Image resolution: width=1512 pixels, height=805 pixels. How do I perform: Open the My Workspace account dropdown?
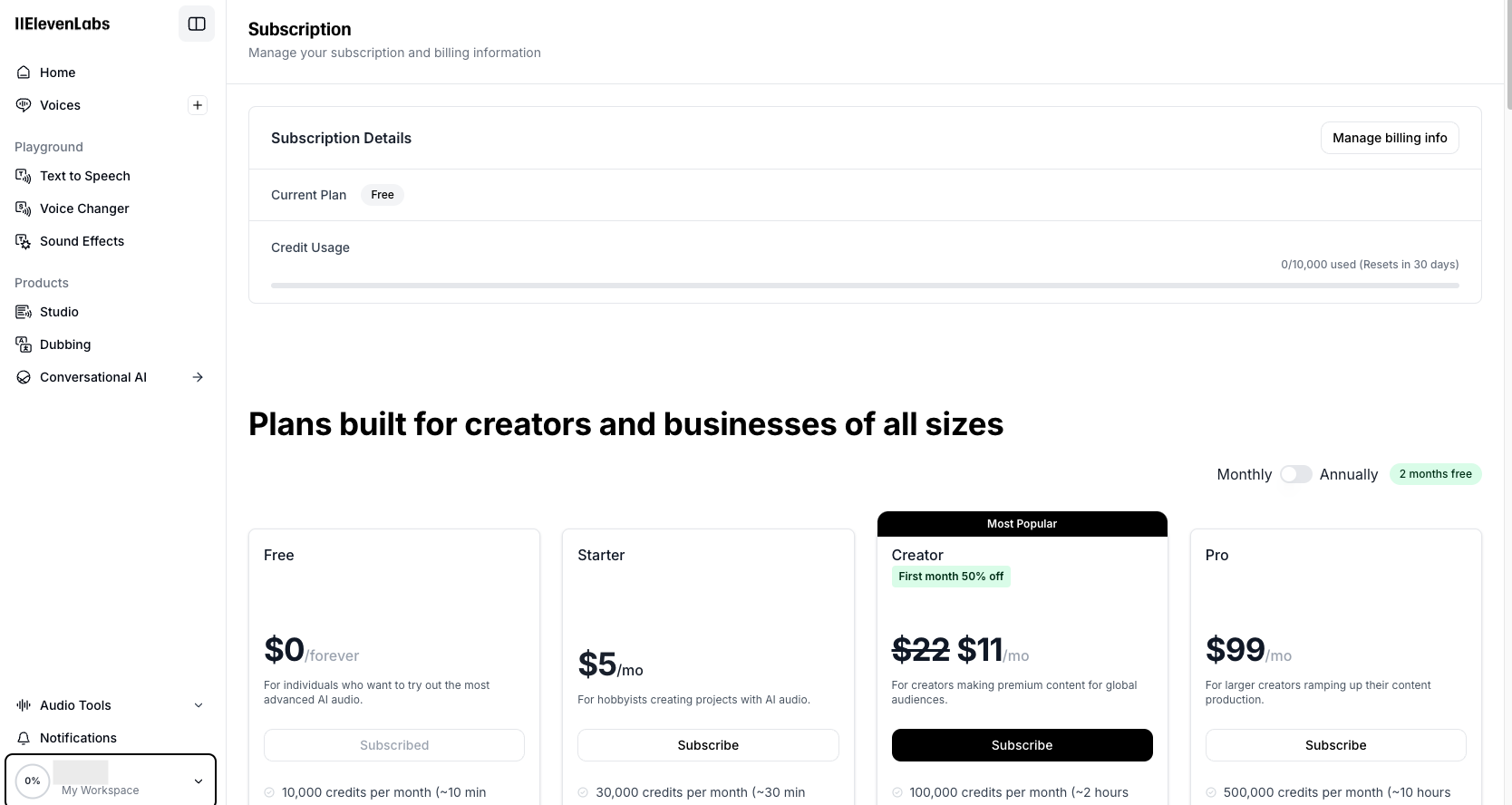(111, 781)
